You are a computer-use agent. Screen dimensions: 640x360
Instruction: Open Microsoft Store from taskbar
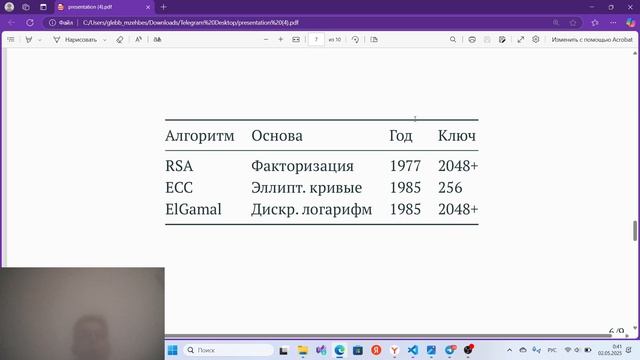click(358, 350)
